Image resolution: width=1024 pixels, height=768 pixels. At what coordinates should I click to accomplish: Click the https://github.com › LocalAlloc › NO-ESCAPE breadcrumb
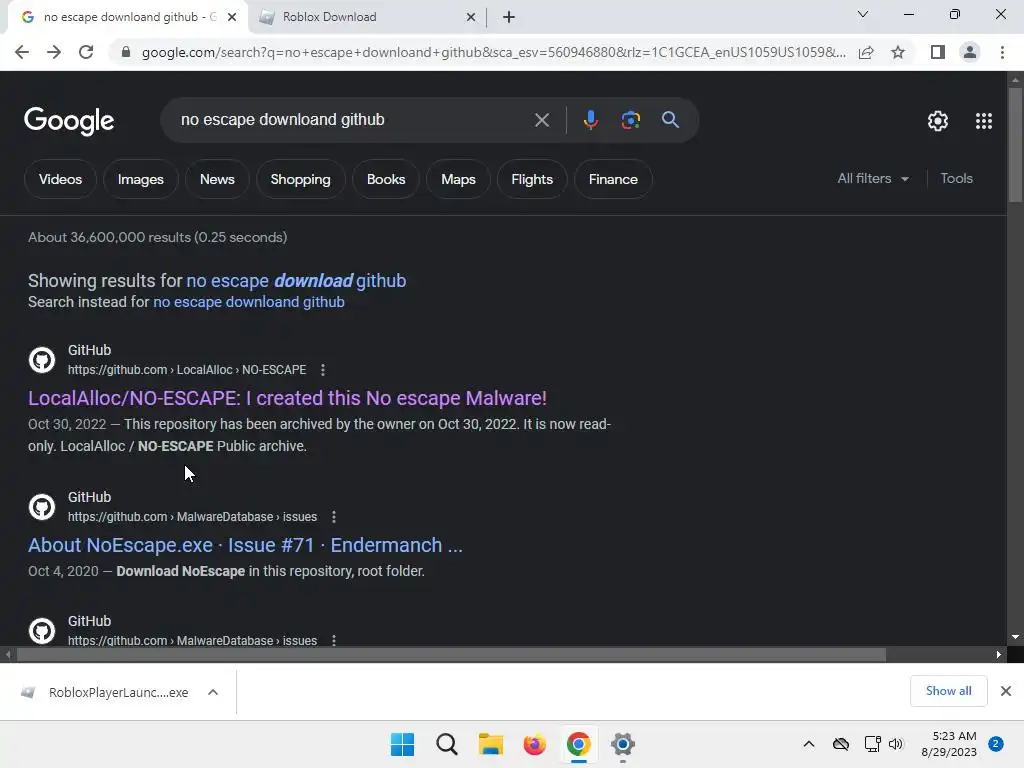(187, 370)
